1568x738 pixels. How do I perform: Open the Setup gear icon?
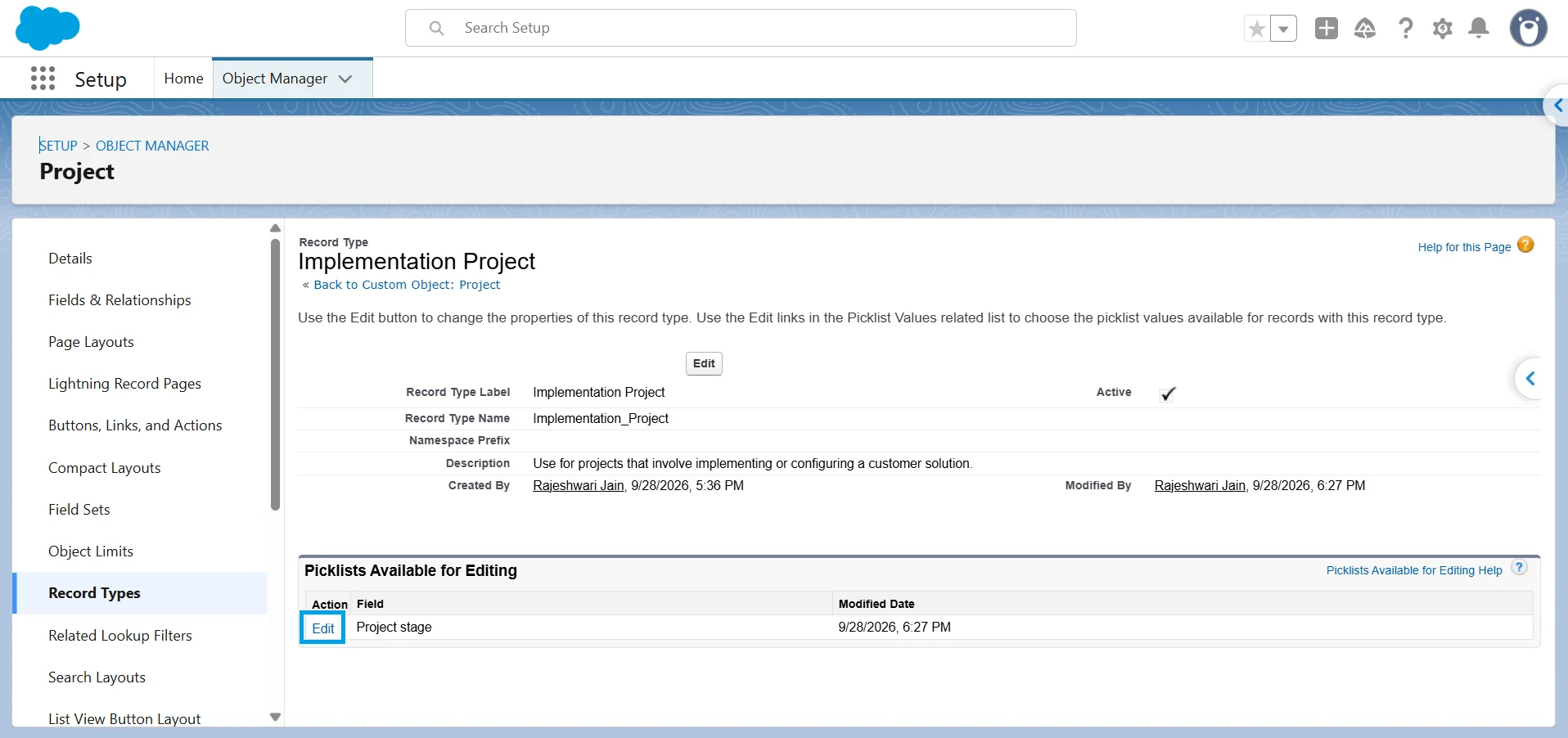point(1442,29)
